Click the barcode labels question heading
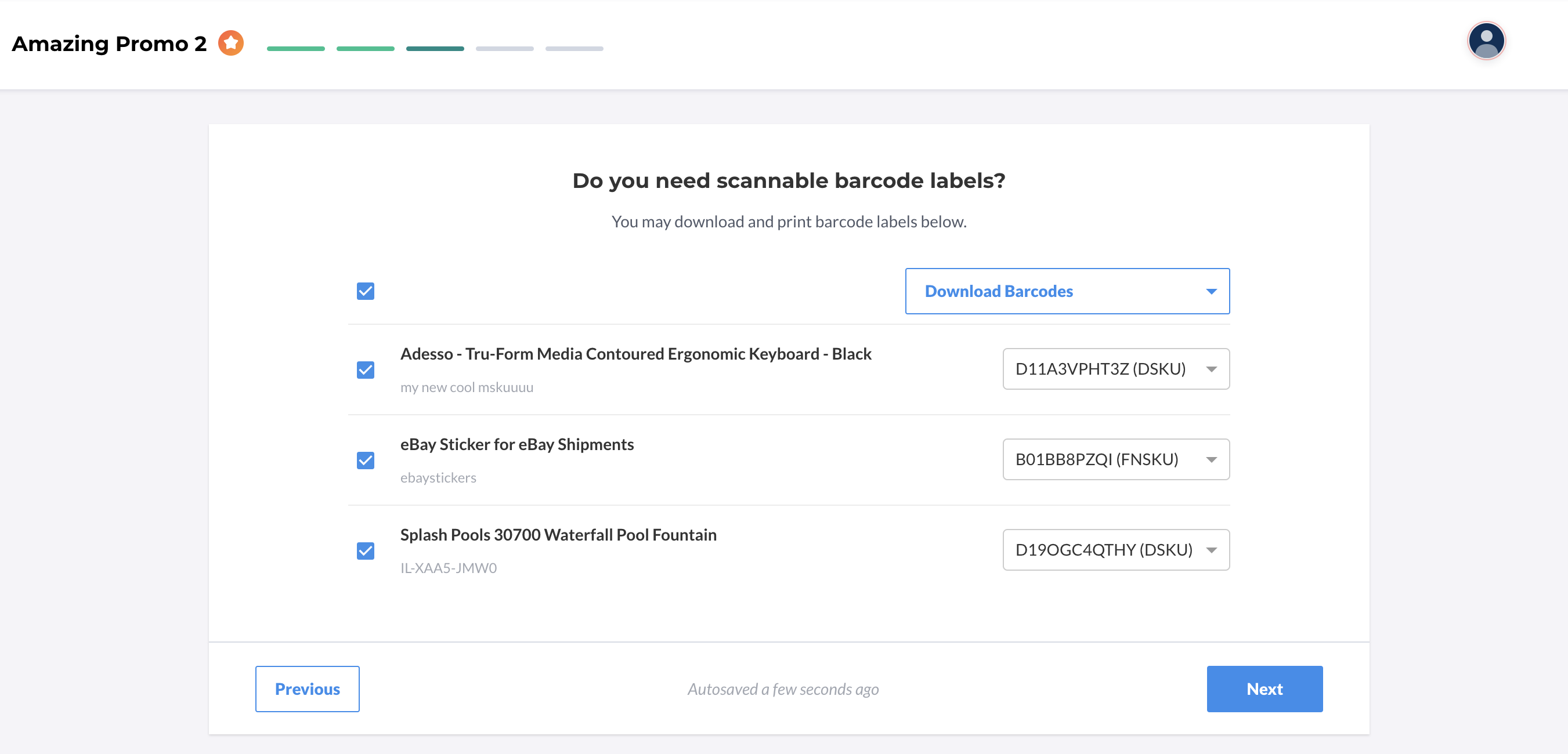1568x754 pixels. tap(789, 181)
